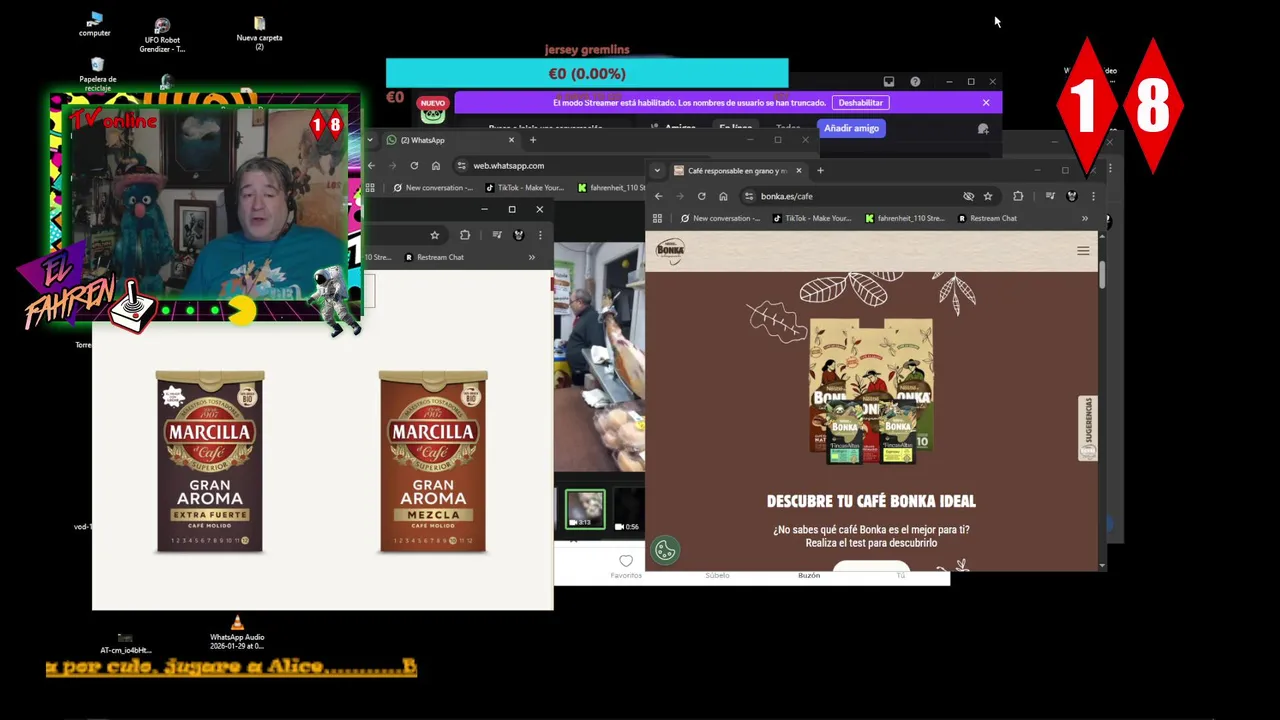Image resolution: width=1280 pixels, height=720 pixels.
Task: Select En línea tab in Discord friends
Action: point(735,128)
